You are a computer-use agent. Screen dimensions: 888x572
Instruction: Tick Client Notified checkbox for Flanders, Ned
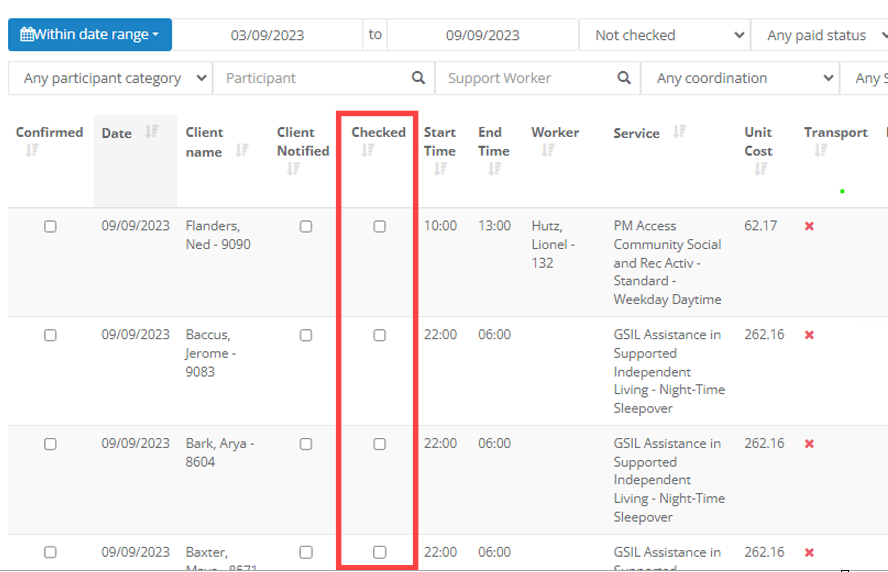tap(306, 227)
